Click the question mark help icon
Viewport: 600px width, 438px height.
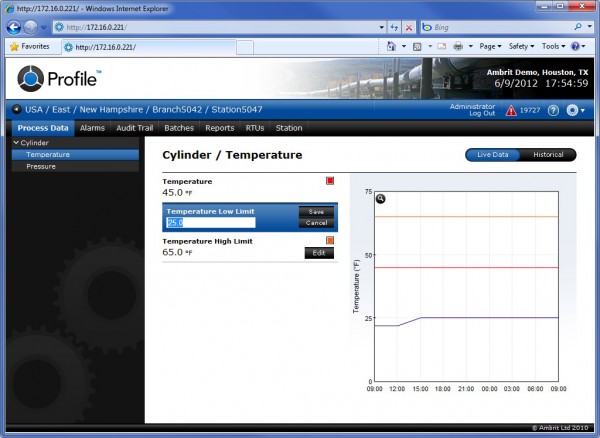[553, 111]
